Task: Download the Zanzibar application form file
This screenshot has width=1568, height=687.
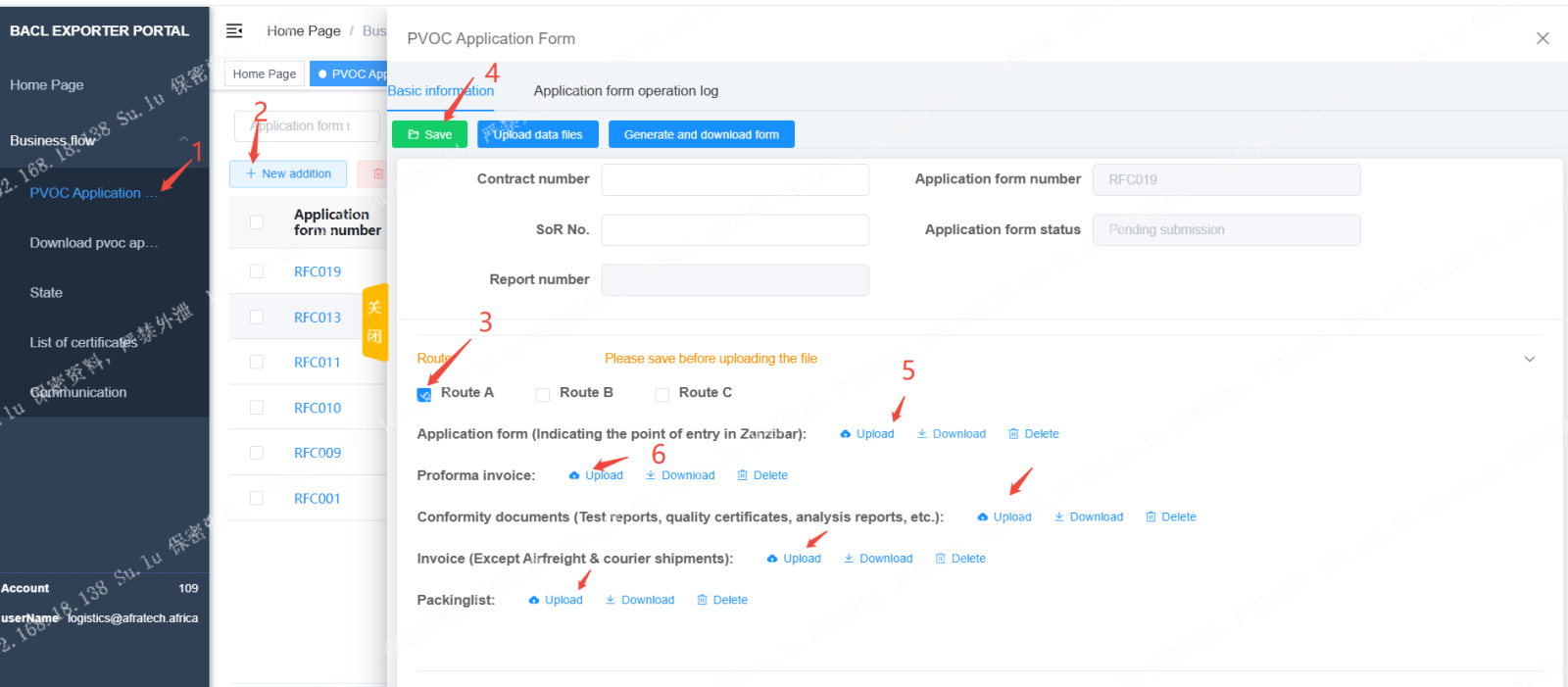Action: tap(951, 434)
